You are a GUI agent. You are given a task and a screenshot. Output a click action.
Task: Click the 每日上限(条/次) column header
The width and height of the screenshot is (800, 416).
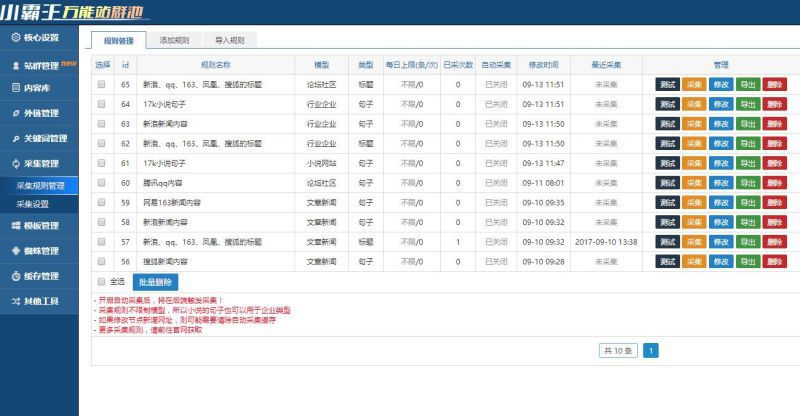click(x=412, y=65)
